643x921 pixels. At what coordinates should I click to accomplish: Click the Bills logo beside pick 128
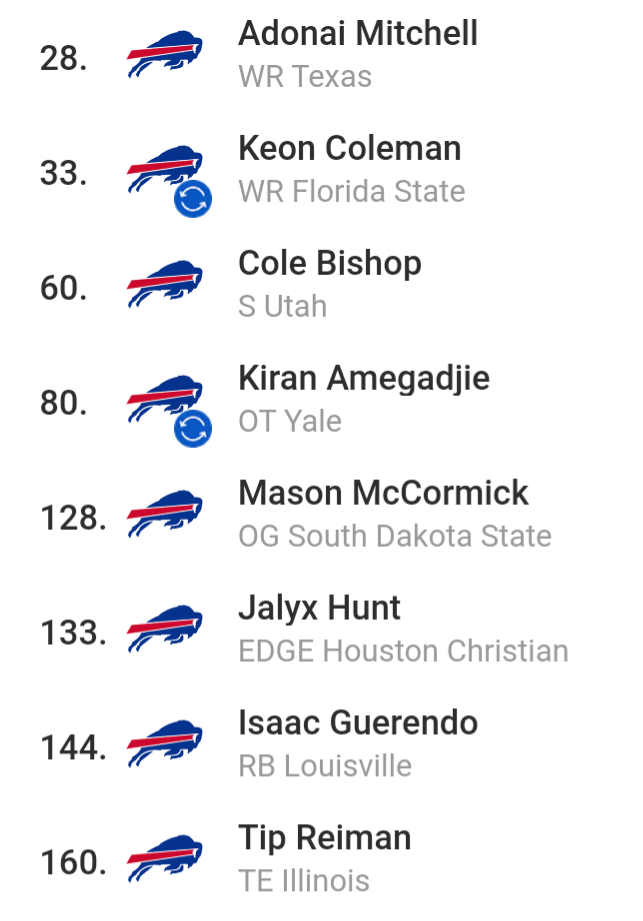[x=165, y=514]
